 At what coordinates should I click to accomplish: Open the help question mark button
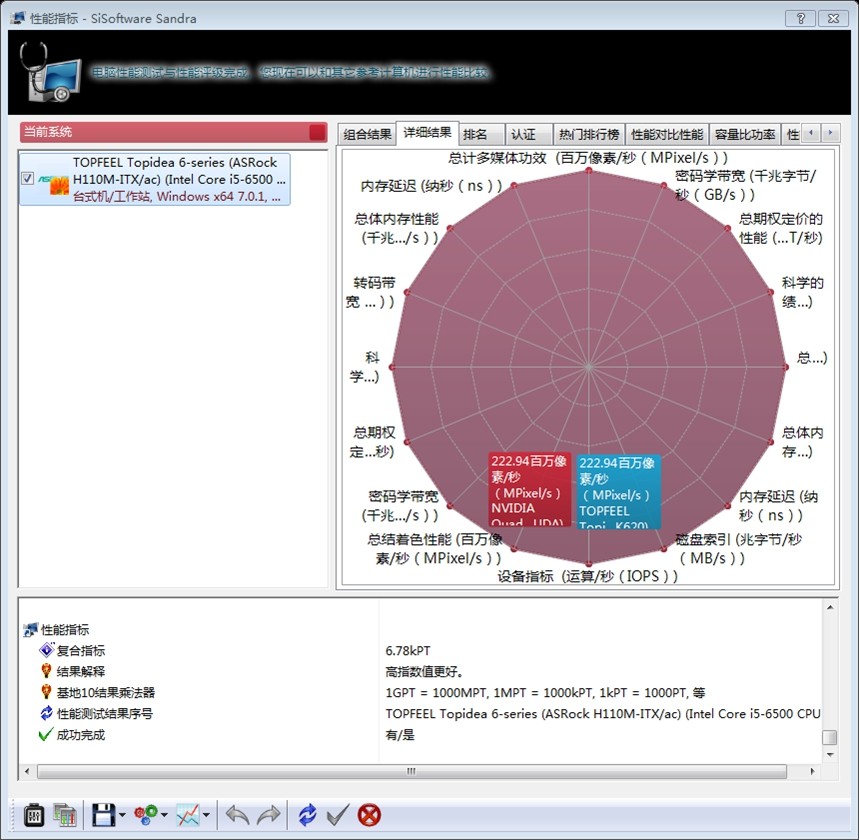[799, 18]
